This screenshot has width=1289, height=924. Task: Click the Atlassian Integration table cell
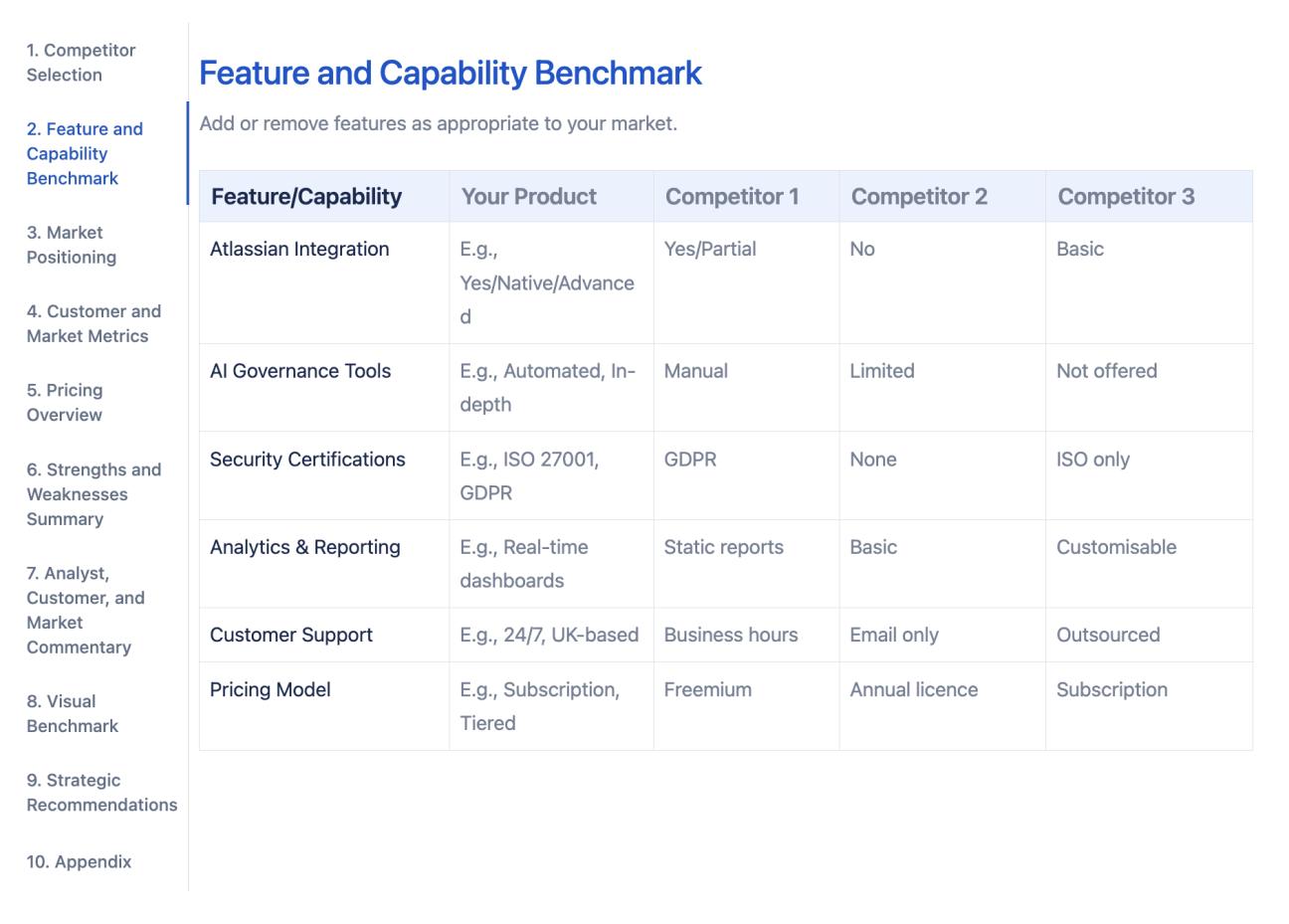tap(298, 249)
